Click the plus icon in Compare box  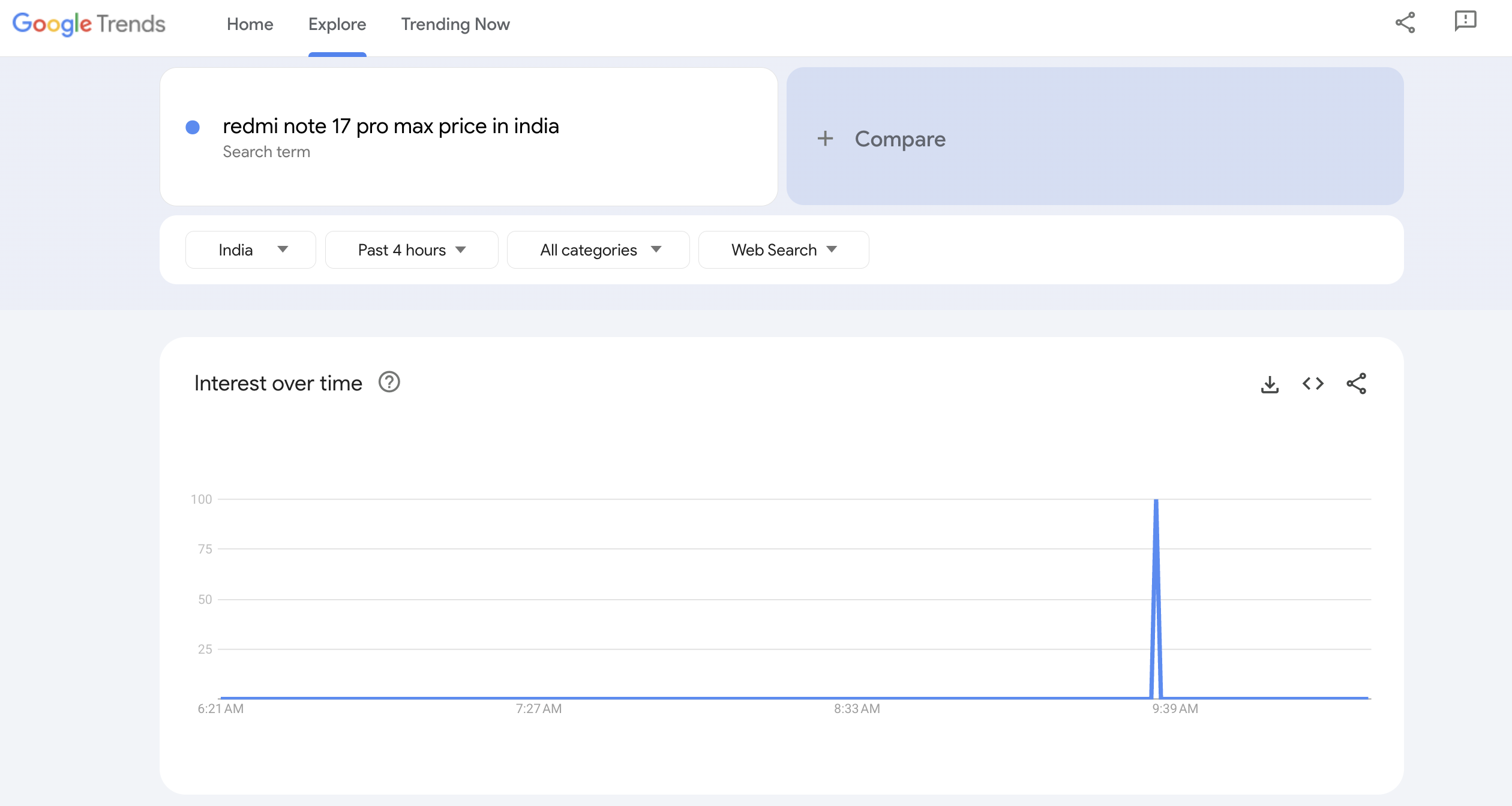[825, 139]
